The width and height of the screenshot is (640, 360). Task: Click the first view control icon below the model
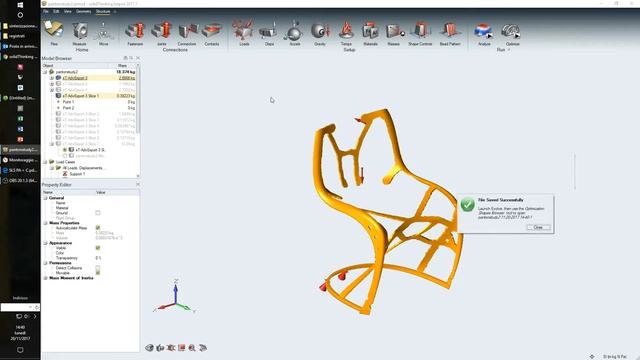[149, 348]
